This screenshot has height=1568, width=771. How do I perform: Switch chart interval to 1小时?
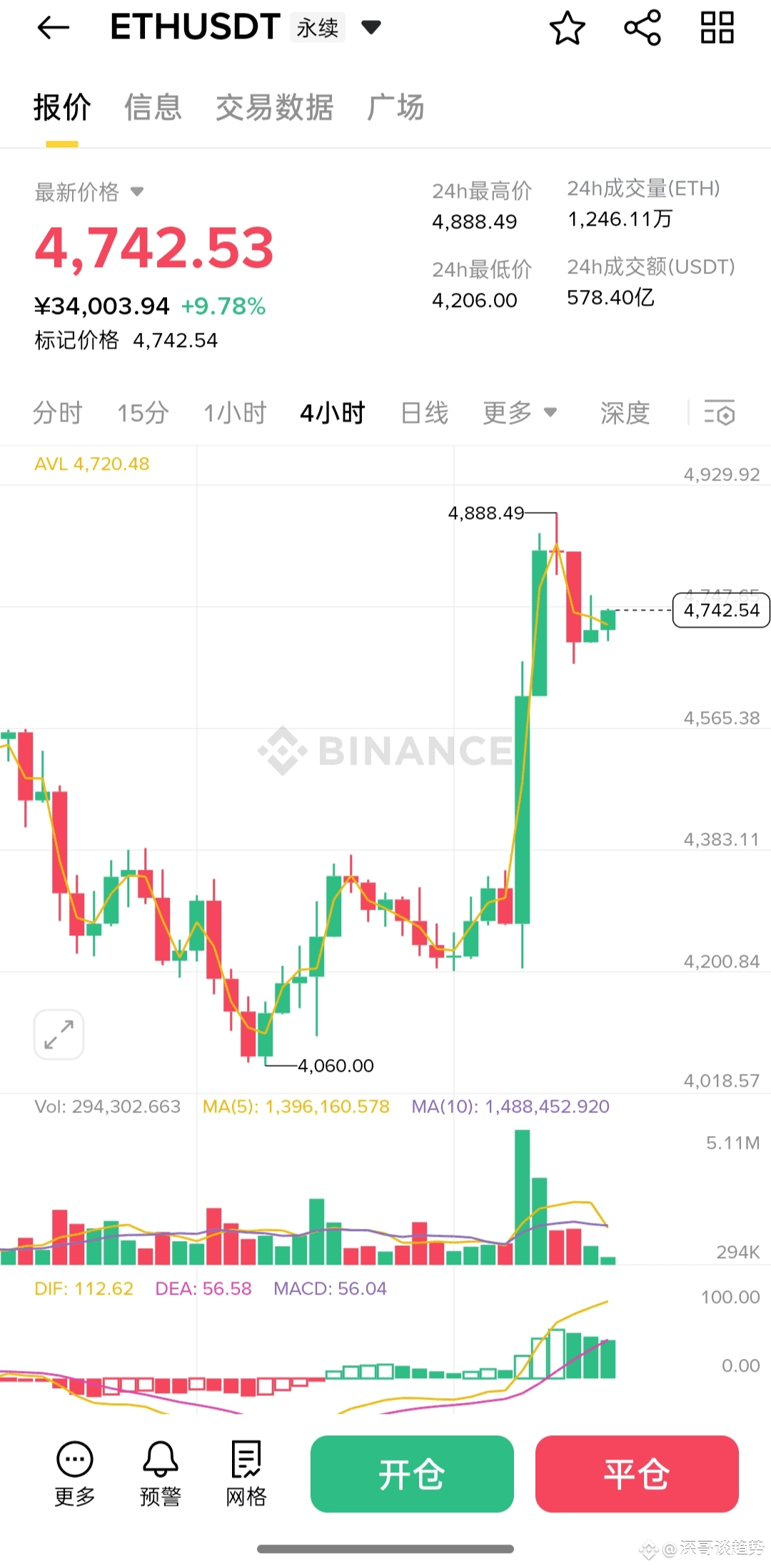tap(235, 413)
